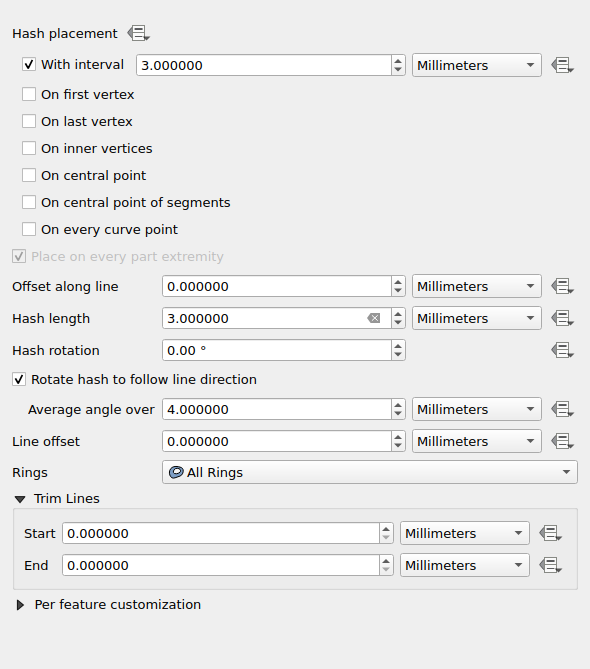Decrease Hash rotation using down arrow
590x669 pixels.
point(398,355)
